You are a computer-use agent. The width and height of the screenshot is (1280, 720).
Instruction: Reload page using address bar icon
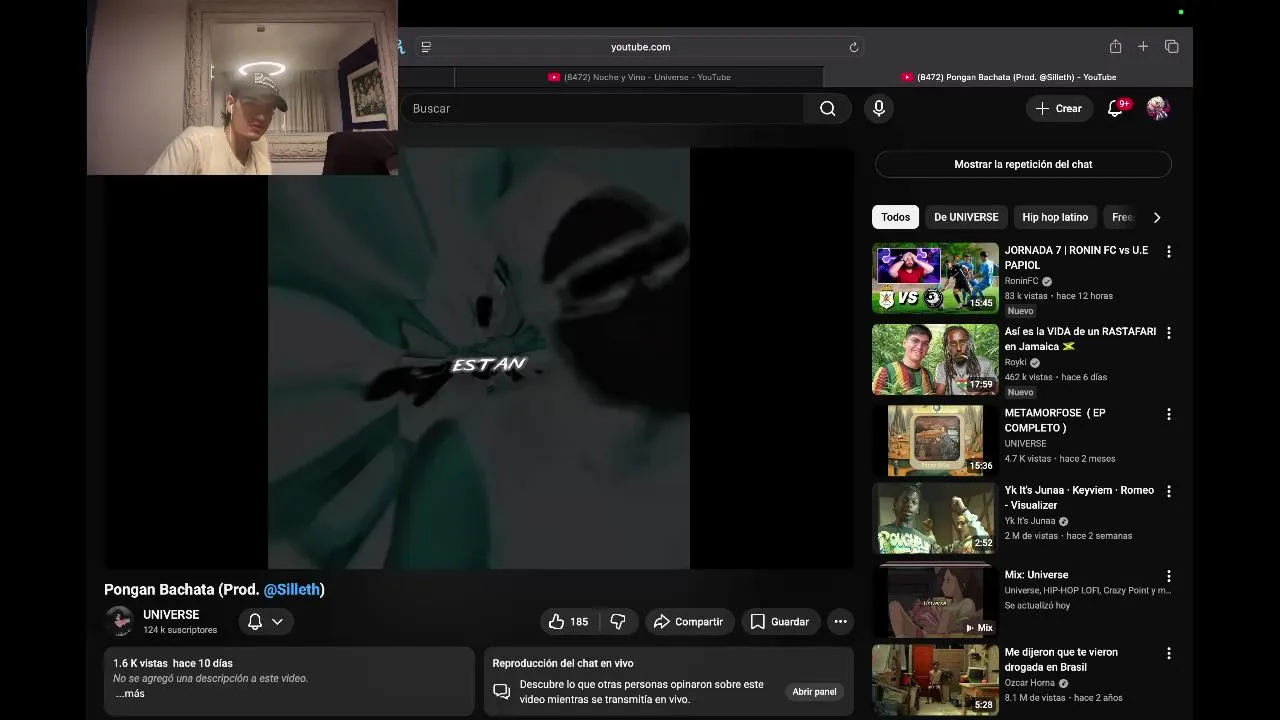854,47
